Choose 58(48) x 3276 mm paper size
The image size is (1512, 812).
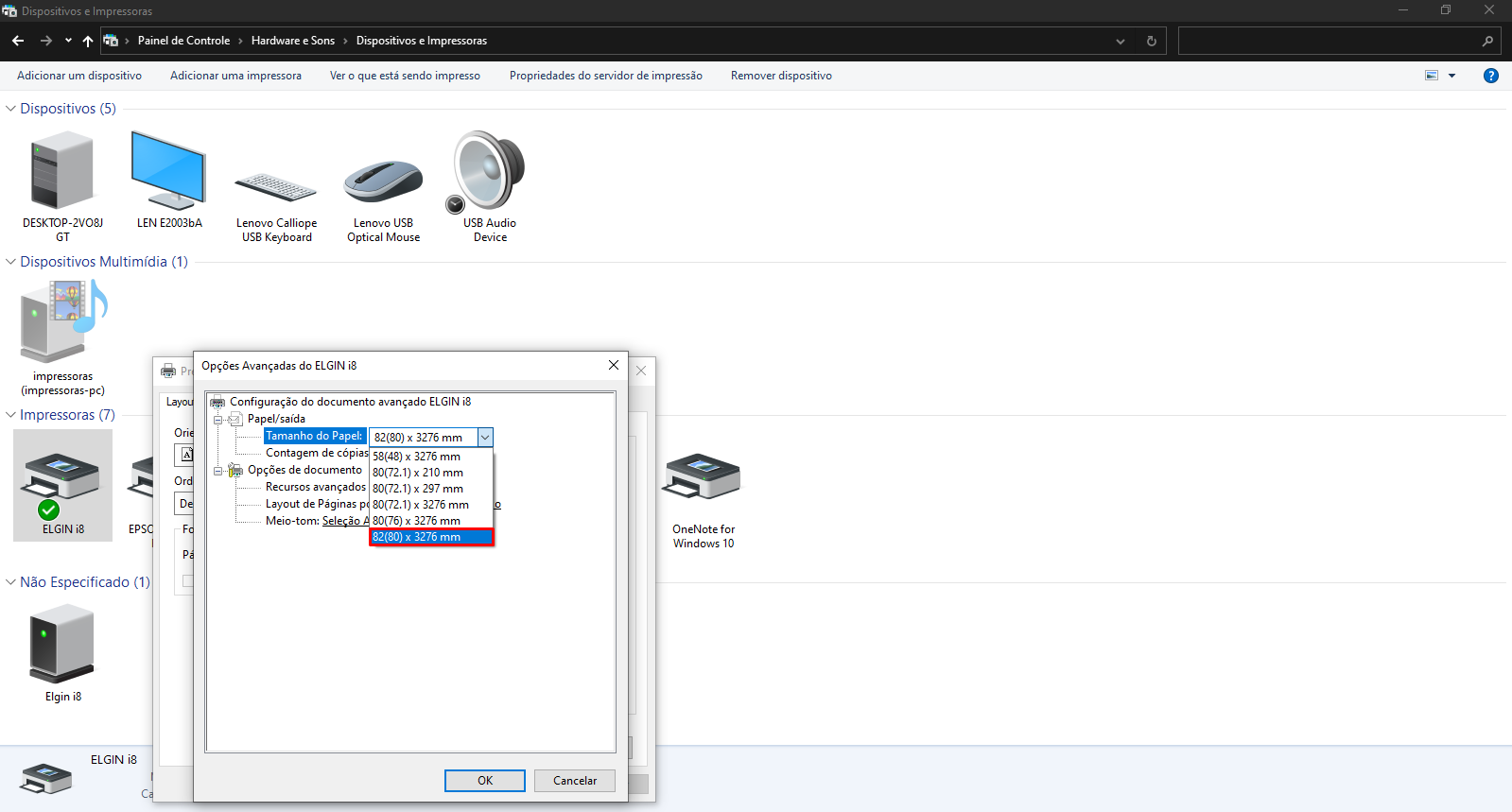tap(417, 457)
